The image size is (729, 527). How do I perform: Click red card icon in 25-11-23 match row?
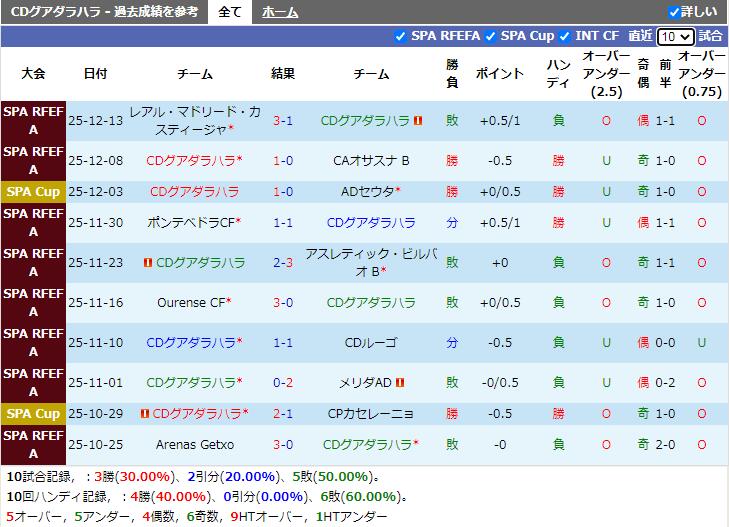pos(147,263)
